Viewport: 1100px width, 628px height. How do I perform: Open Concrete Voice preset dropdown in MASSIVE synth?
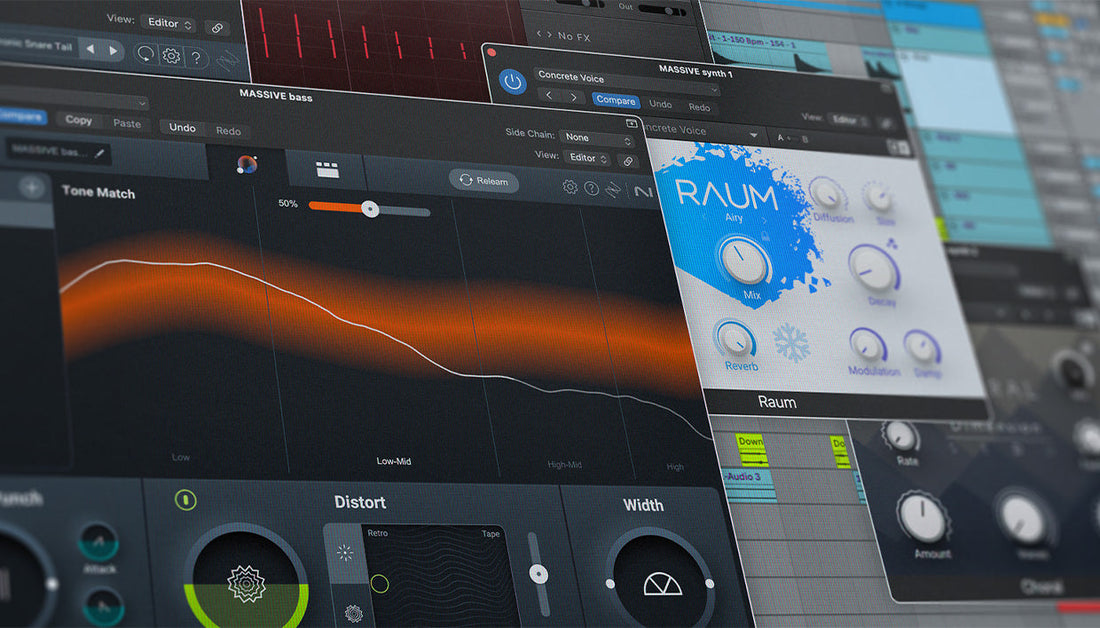pyautogui.click(x=627, y=81)
